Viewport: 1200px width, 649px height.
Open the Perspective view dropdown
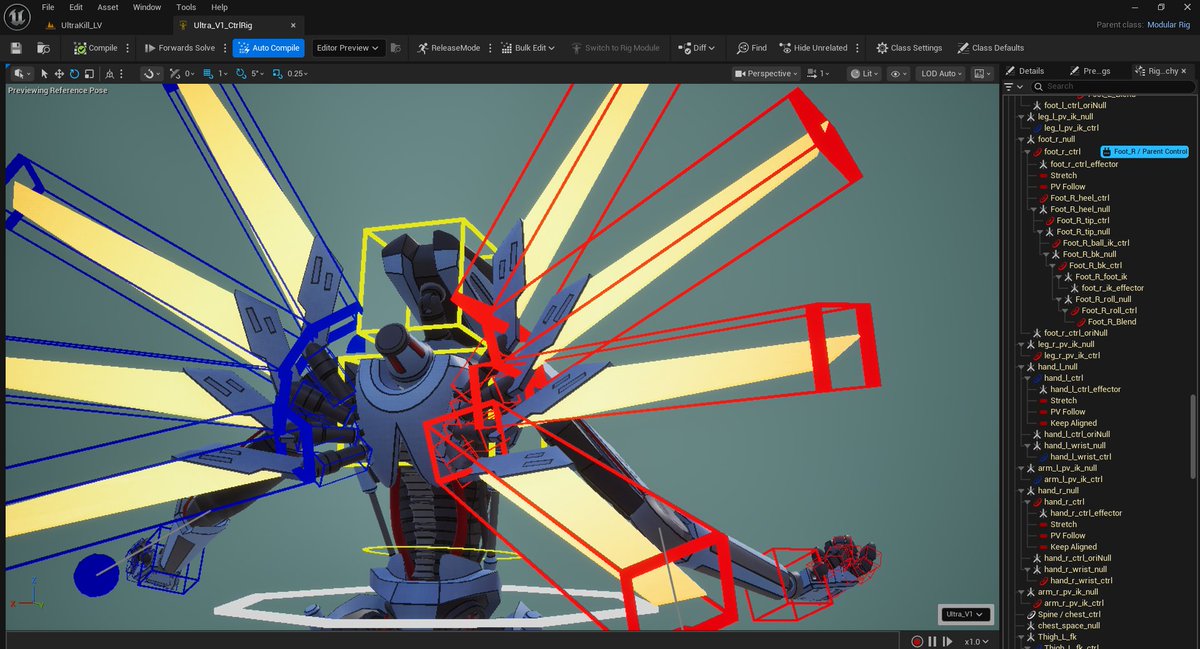pos(766,72)
